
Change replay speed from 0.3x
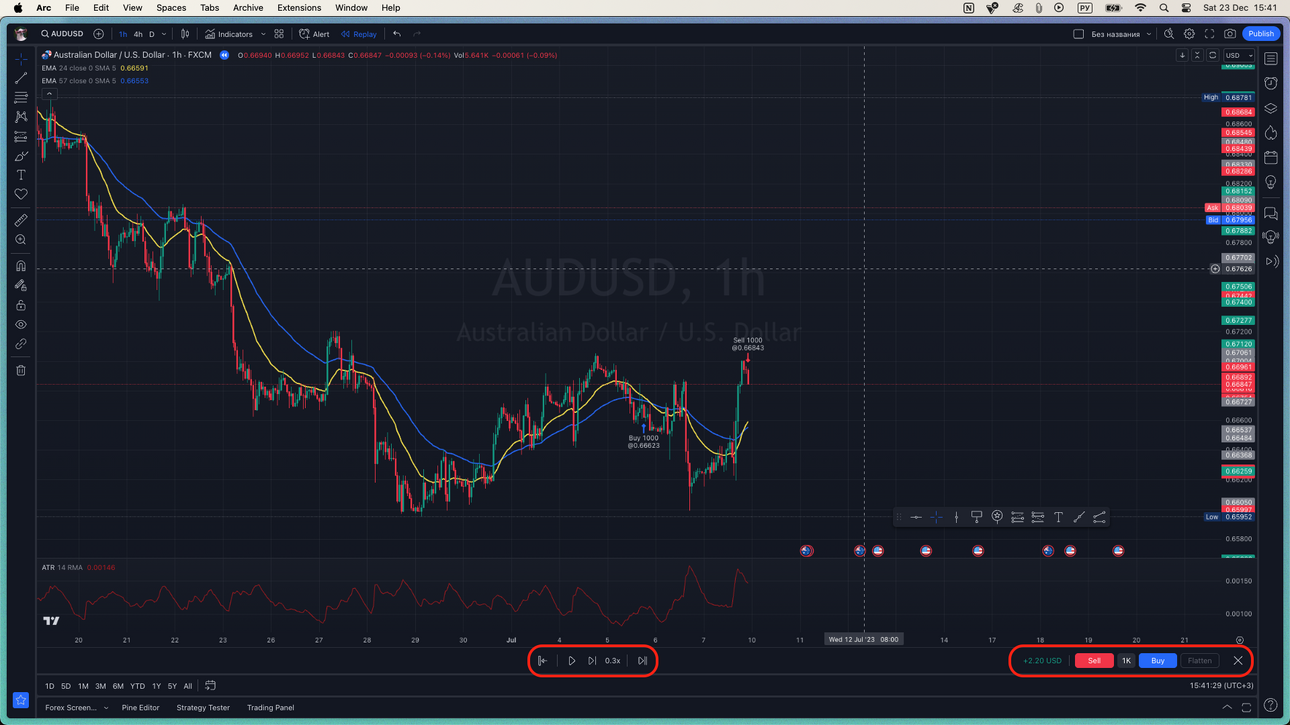click(612, 661)
